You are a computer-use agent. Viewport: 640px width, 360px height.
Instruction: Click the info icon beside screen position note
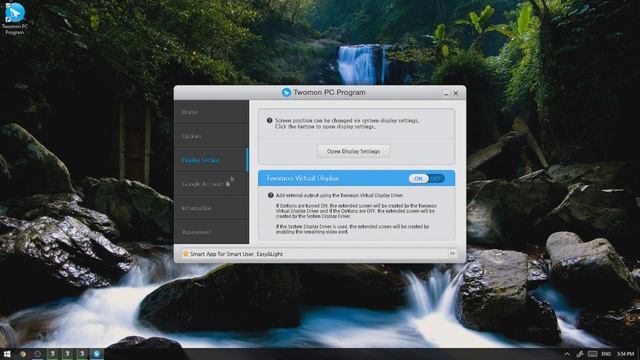(x=269, y=120)
